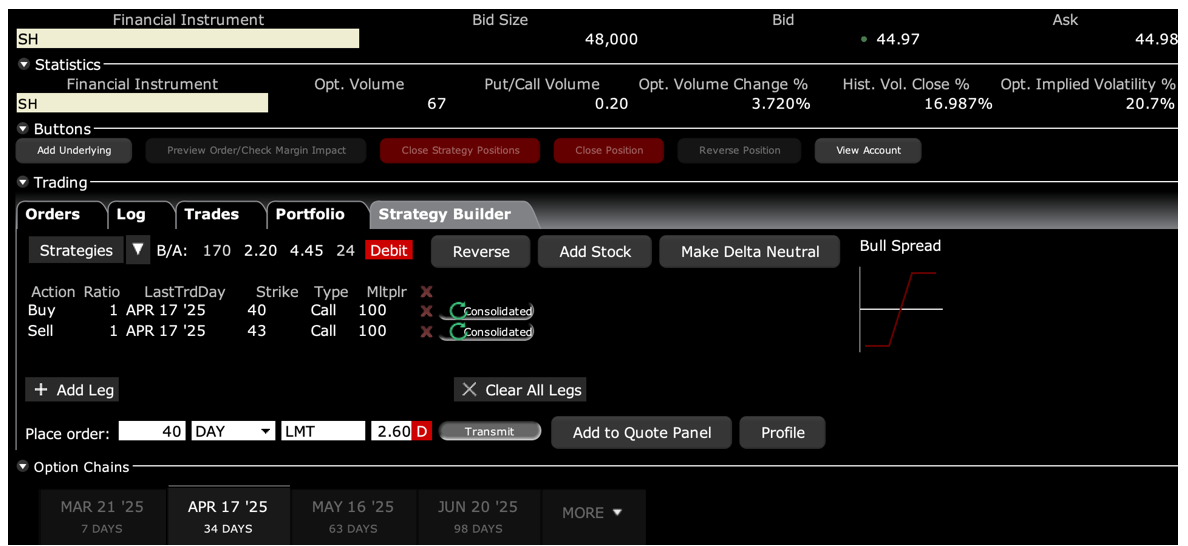Click the Bid value 44.97
1188x546 pixels.
[898, 39]
